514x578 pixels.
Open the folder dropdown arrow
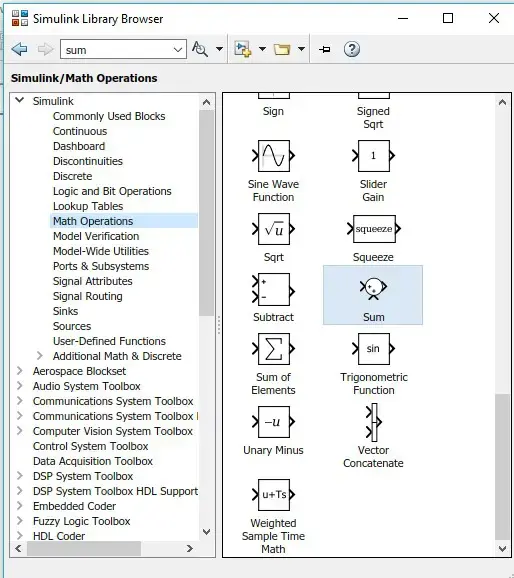tap(301, 49)
